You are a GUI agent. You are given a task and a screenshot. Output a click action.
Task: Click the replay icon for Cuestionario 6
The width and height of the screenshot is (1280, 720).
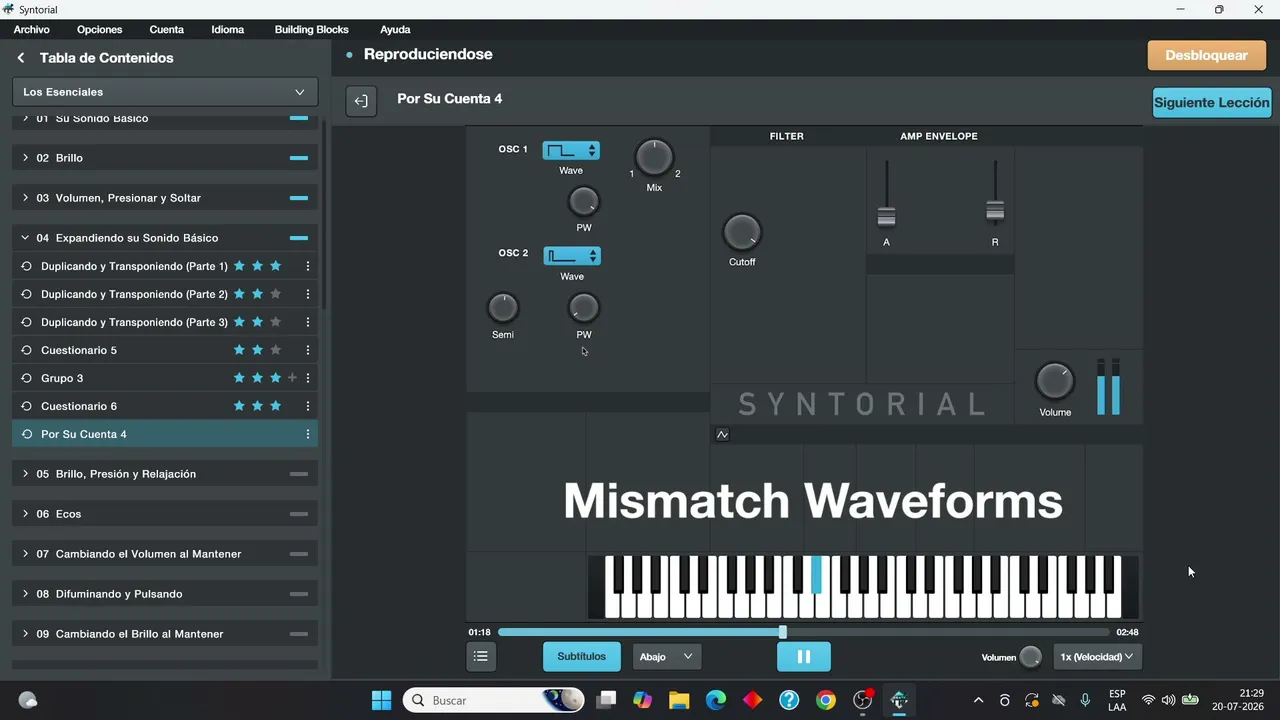pos(27,406)
